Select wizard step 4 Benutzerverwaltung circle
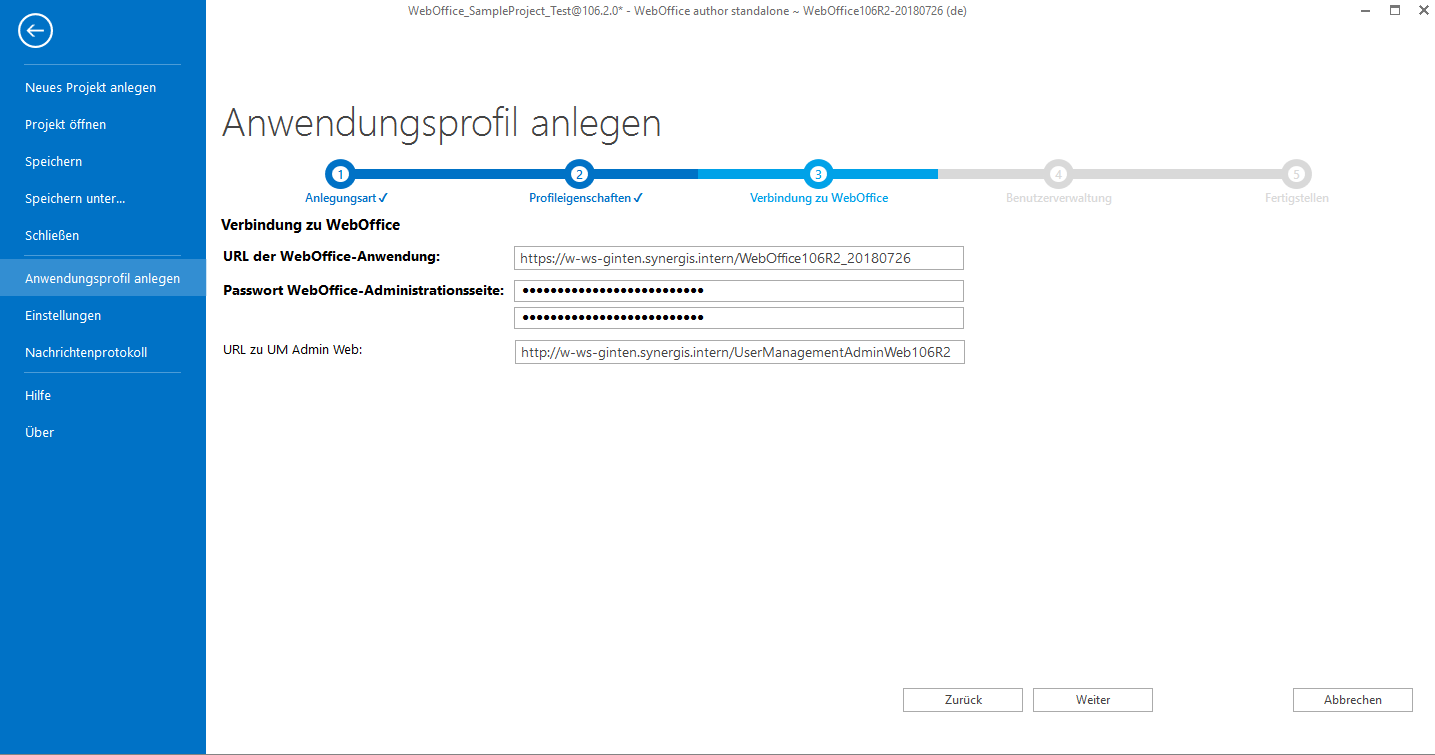The width and height of the screenshot is (1435, 755). [x=1058, y=173]
